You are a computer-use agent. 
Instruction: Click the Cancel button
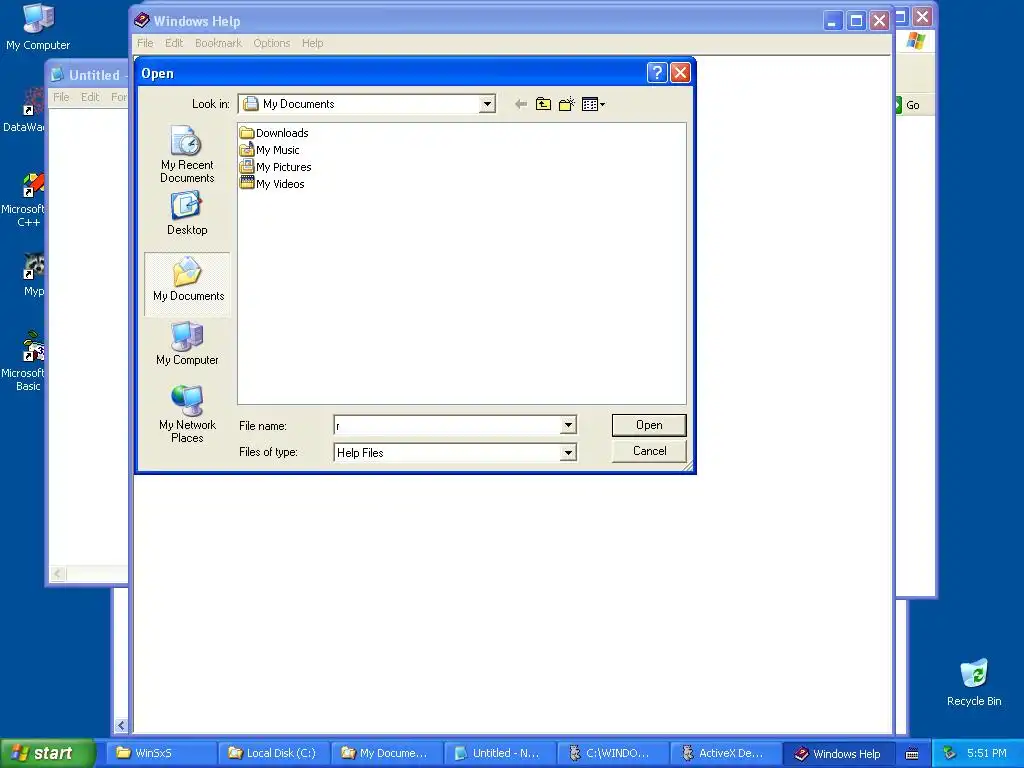(x=648, y=451)
